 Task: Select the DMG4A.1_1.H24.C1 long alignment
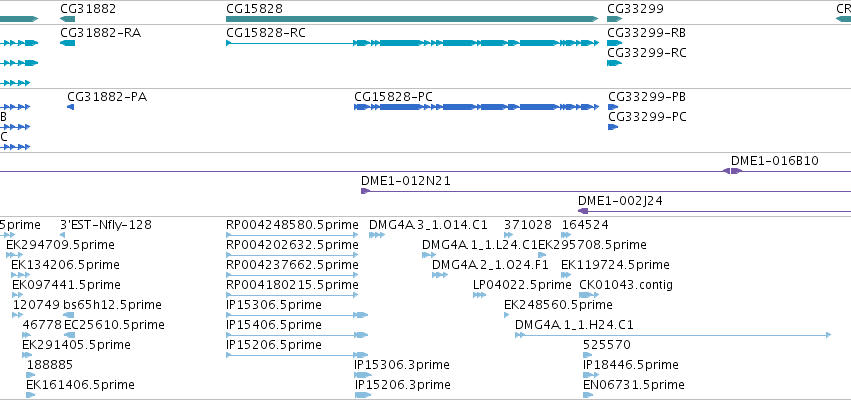pos(673,335)
